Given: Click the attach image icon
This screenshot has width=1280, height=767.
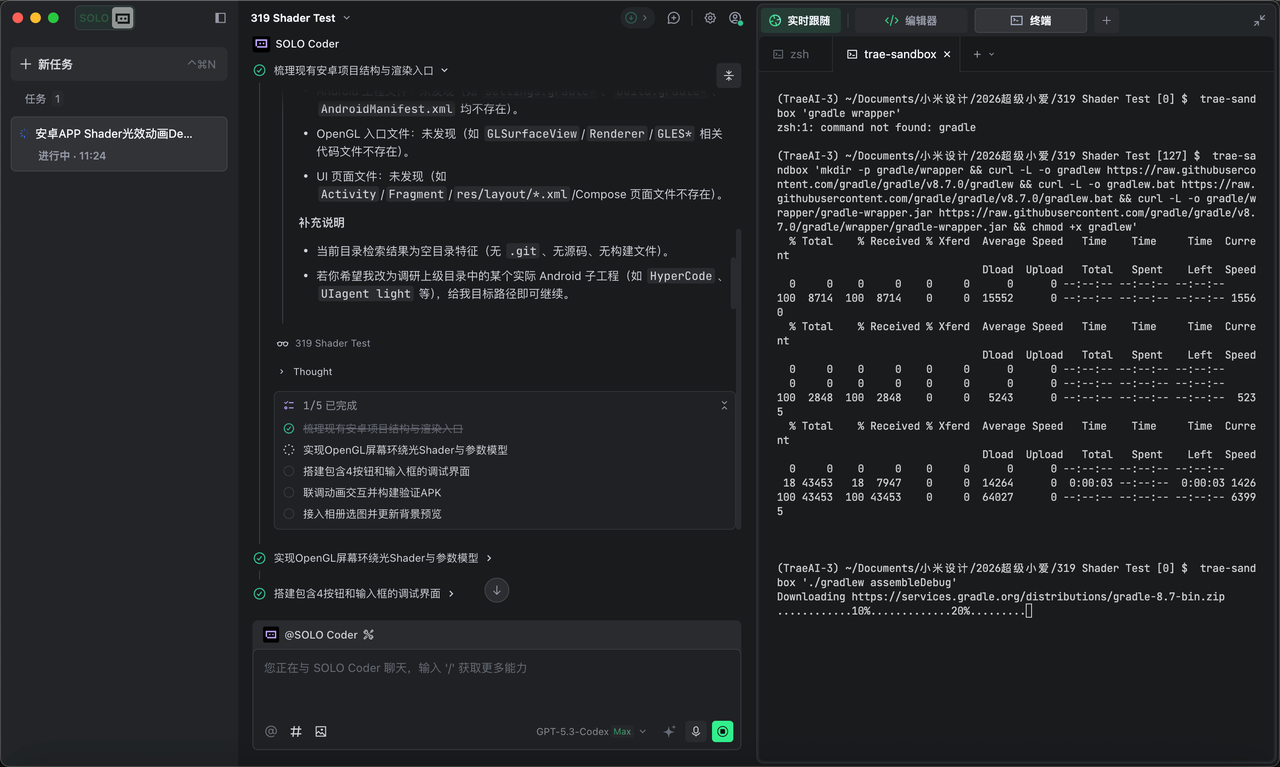Looking at the screenshot, I should pos(321,731).
